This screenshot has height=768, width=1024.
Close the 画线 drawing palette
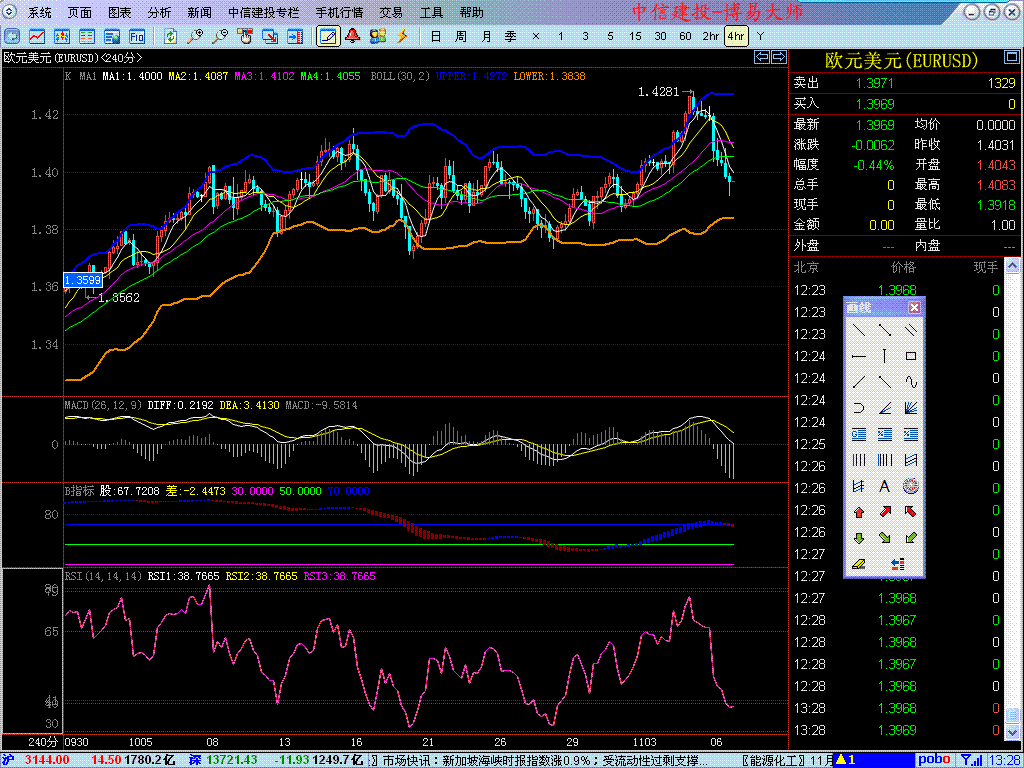[x=914, y=308]
